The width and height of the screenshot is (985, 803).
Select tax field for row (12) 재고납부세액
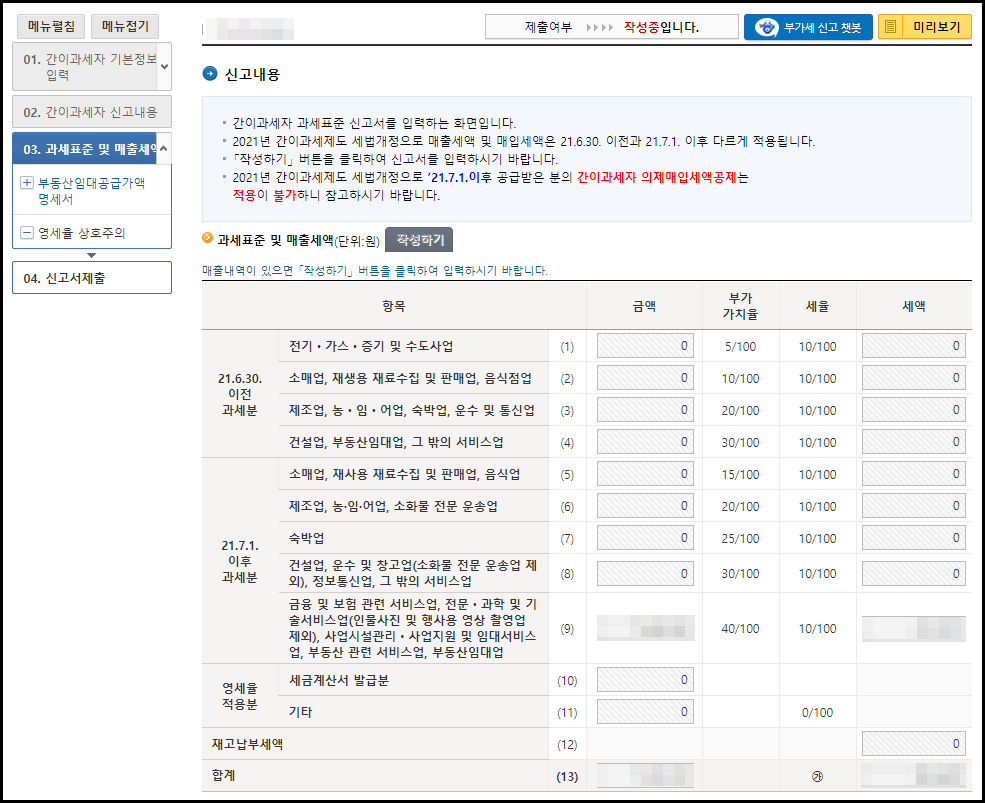[x=914, y=744]
